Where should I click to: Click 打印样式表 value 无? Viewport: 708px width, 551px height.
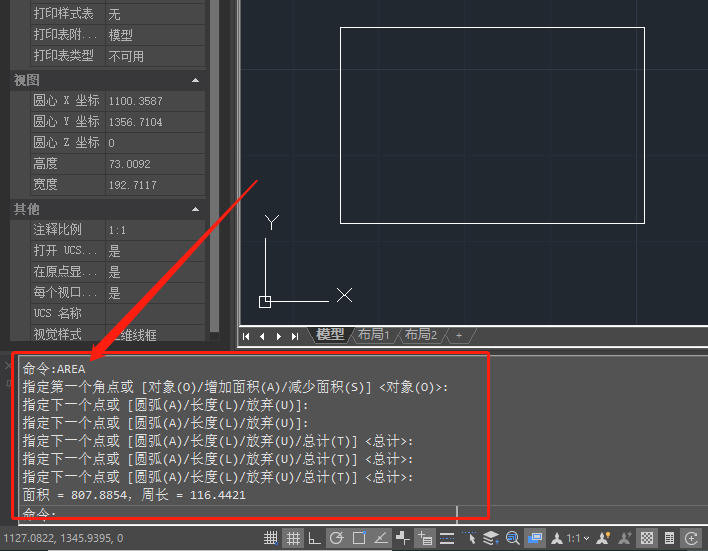pyautogui.click(x=155, y=14)
